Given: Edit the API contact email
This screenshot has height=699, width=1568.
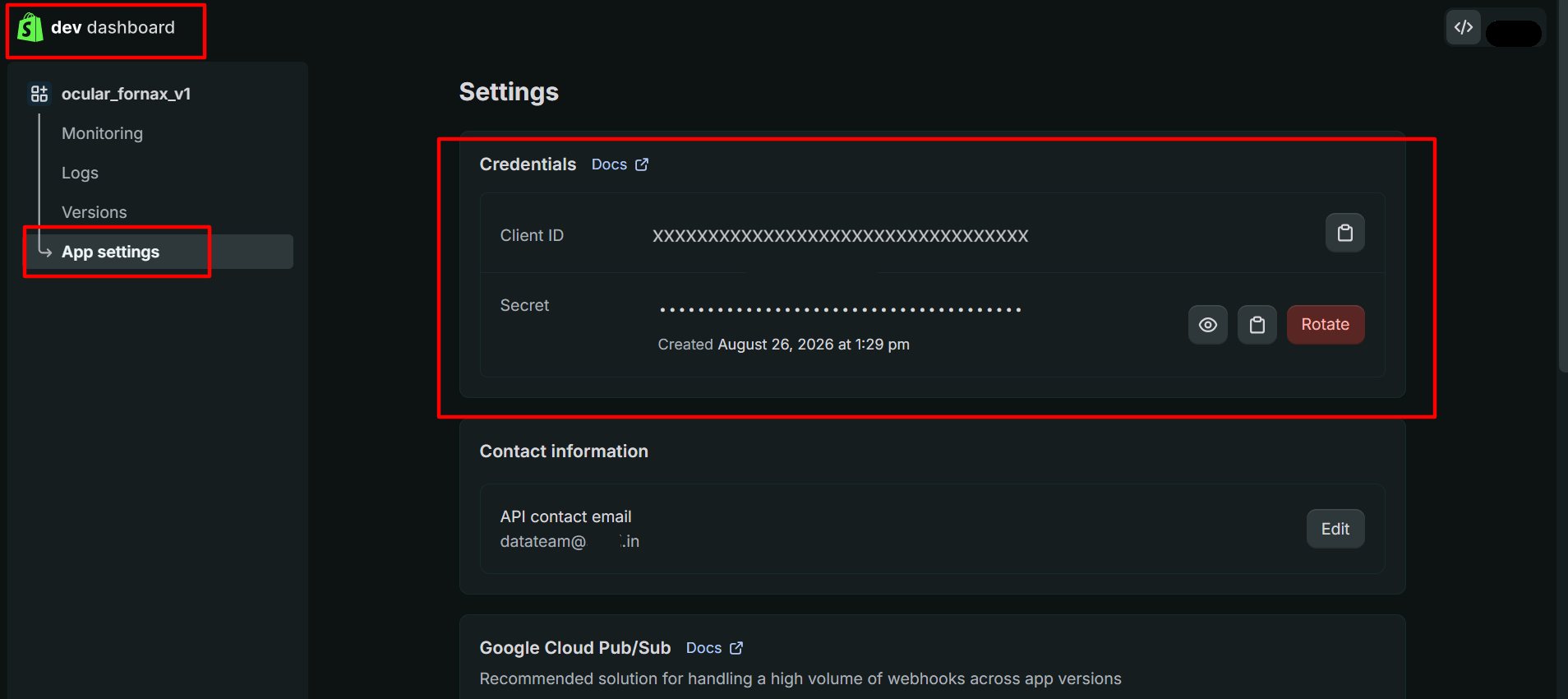Looking at the screenshot, I should click(1335, 529).
